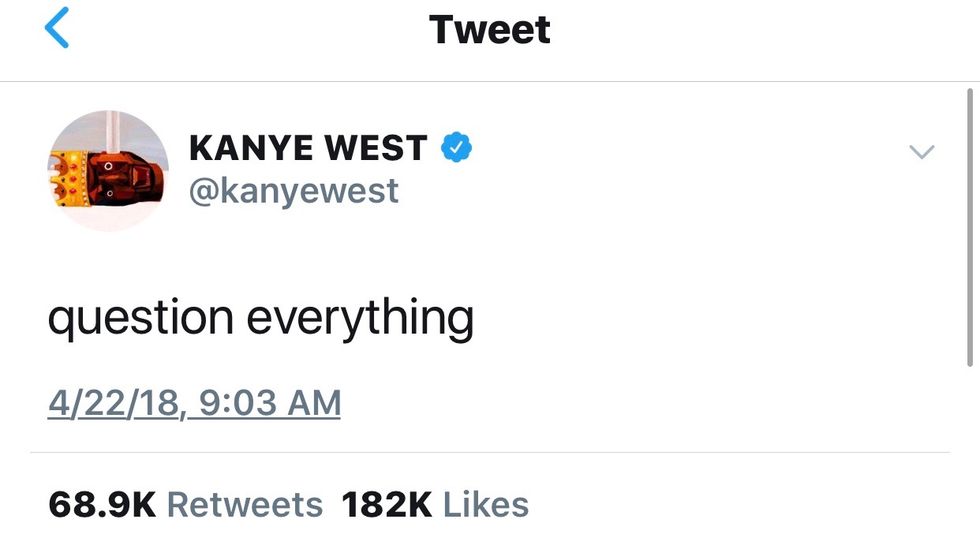Open the 4/22/18, 9:03 AM timestamp link
Image resolution: width=980 pixels, height=556 pixels.
(194, 402)
